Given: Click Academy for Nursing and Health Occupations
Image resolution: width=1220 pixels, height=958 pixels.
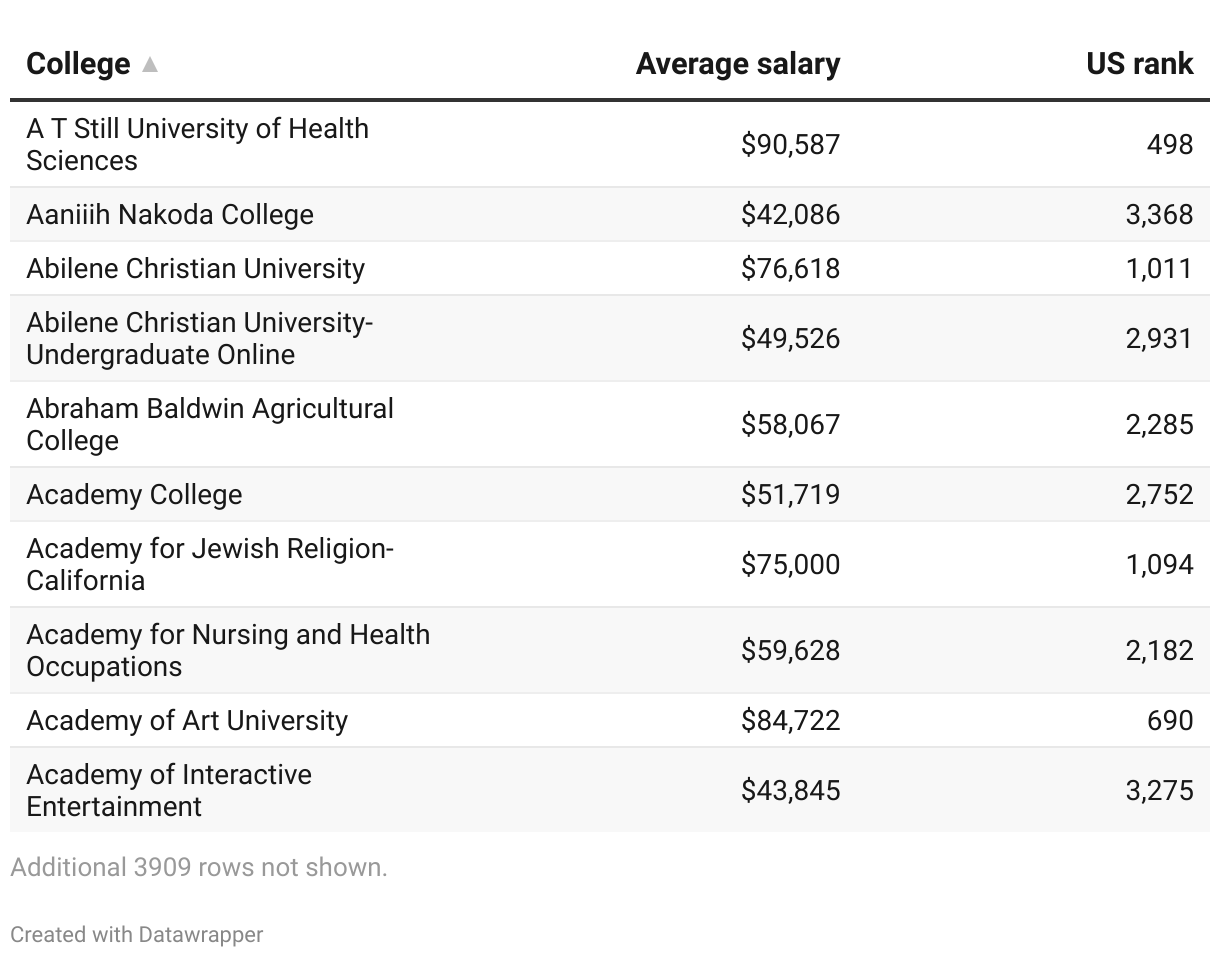Looking at the screenshot, I should point(228,650).
